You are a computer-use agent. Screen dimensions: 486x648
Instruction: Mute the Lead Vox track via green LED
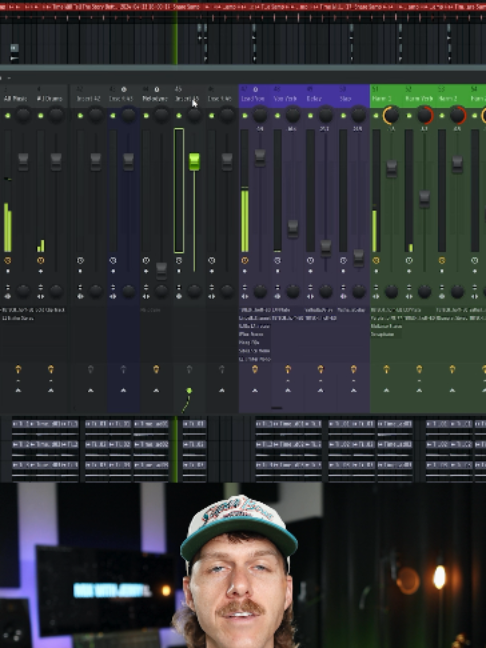(245, 116)
